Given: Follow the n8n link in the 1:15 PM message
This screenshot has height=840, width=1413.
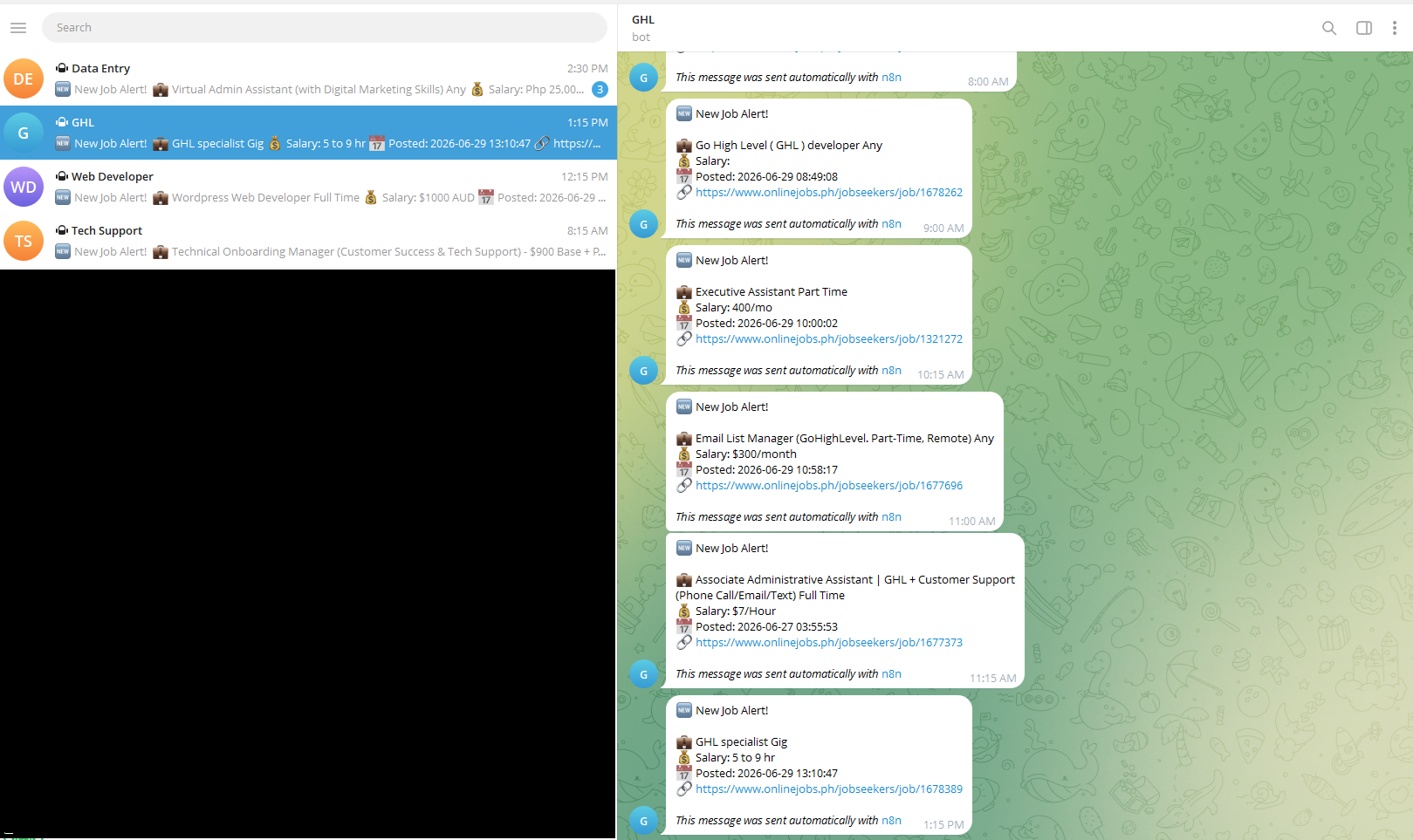Looking at the screenshot, I should pos(891,821).
